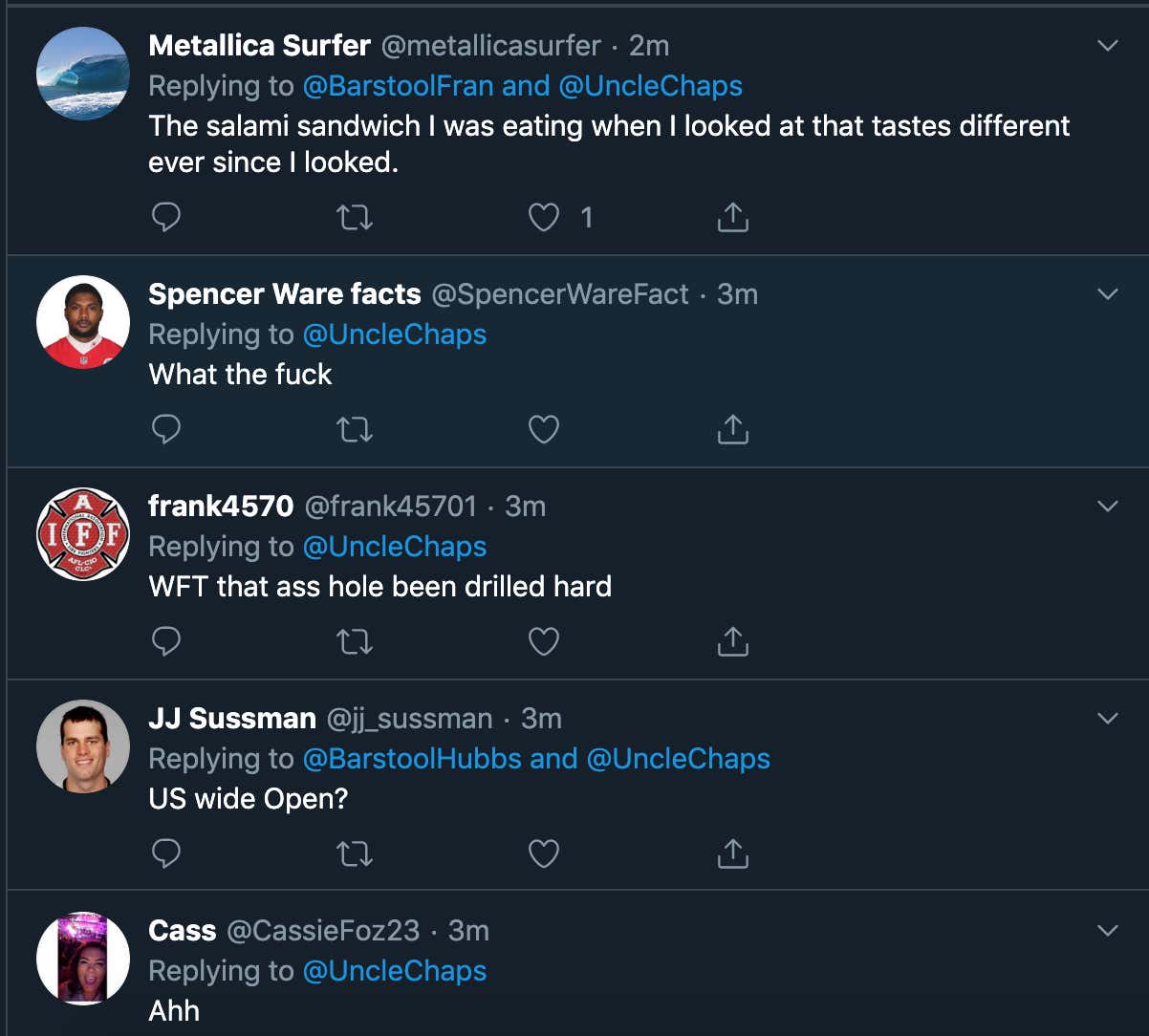Retweet frank4570's reply
Image resolution: width=1149 pixels, height=1036 pixels.
tap(355, 641)
